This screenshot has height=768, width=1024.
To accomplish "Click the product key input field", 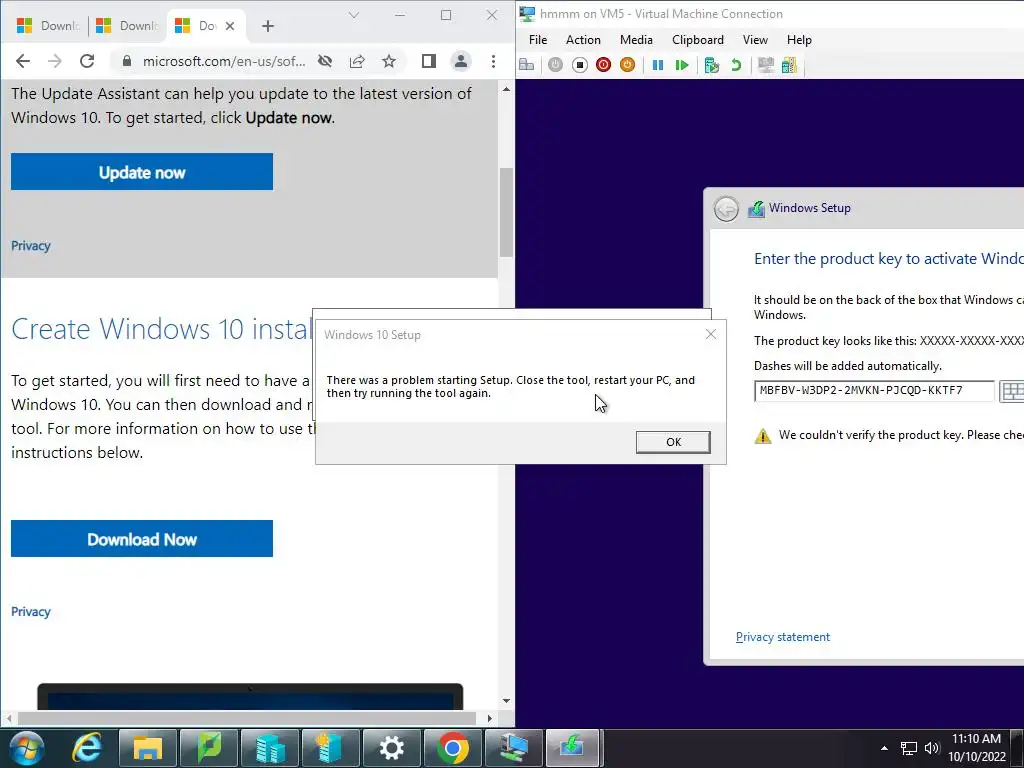I will coord(874,391).
